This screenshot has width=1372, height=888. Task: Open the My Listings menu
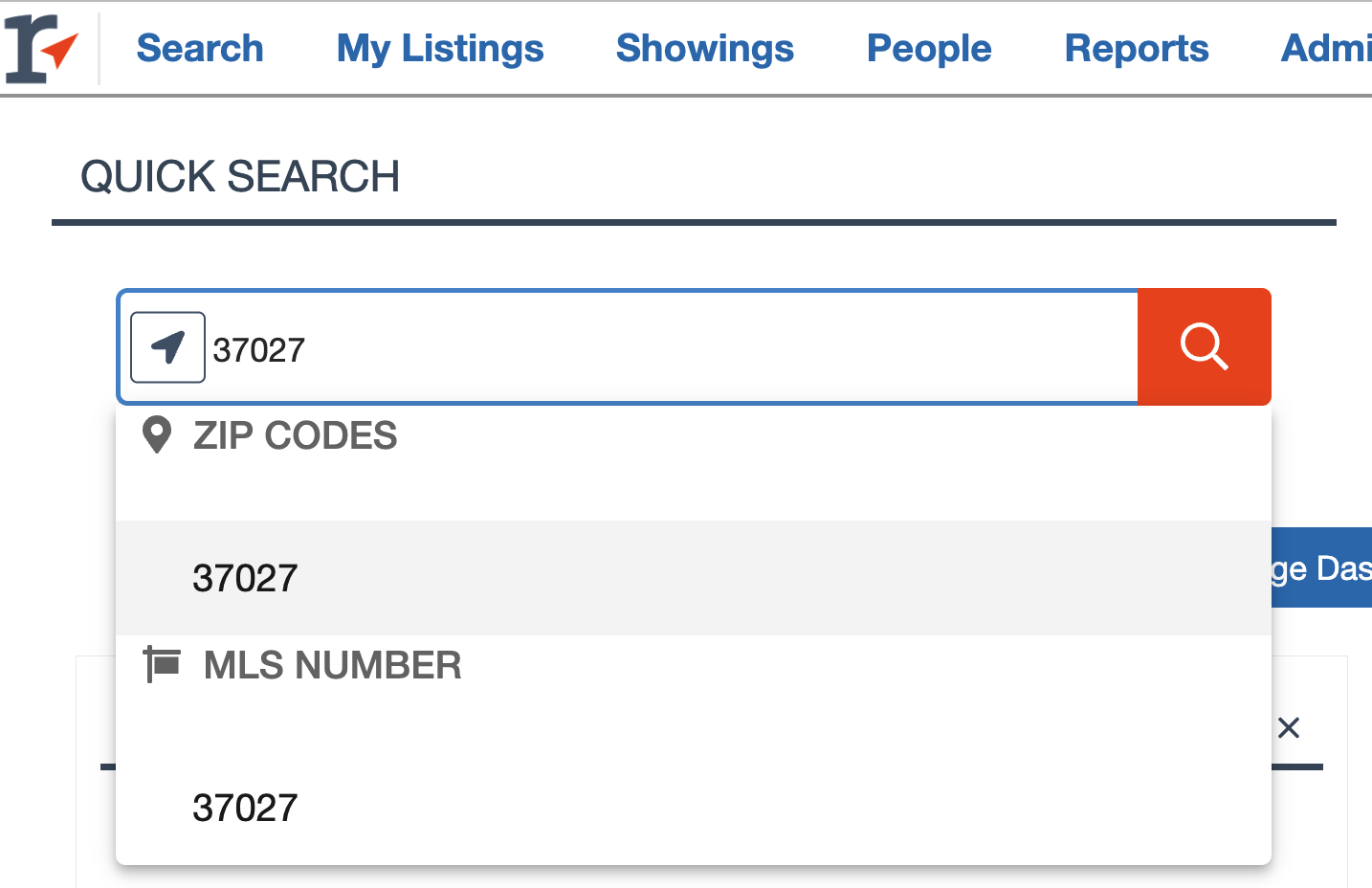pos(439,49)
